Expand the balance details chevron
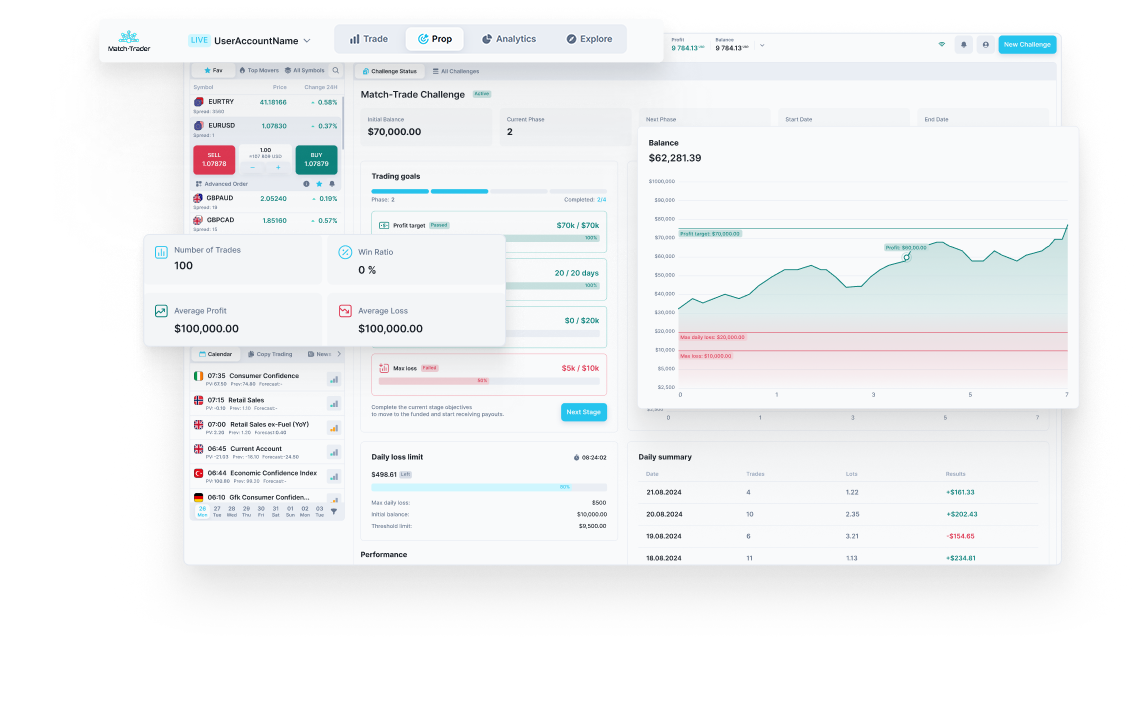 pos(762,45)
